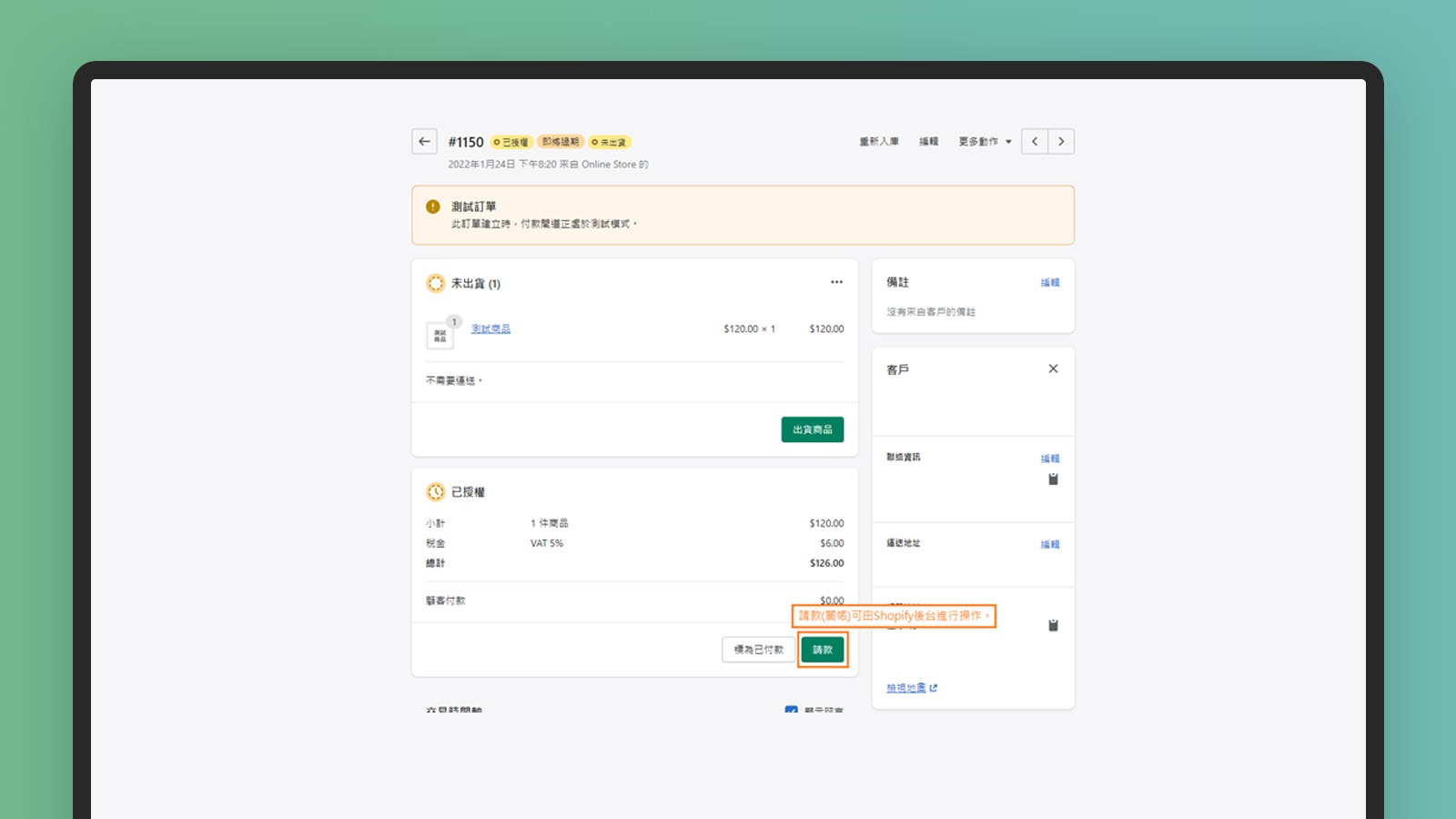
Task: Click the test product thumbnail image
Action: pos(440,335)
